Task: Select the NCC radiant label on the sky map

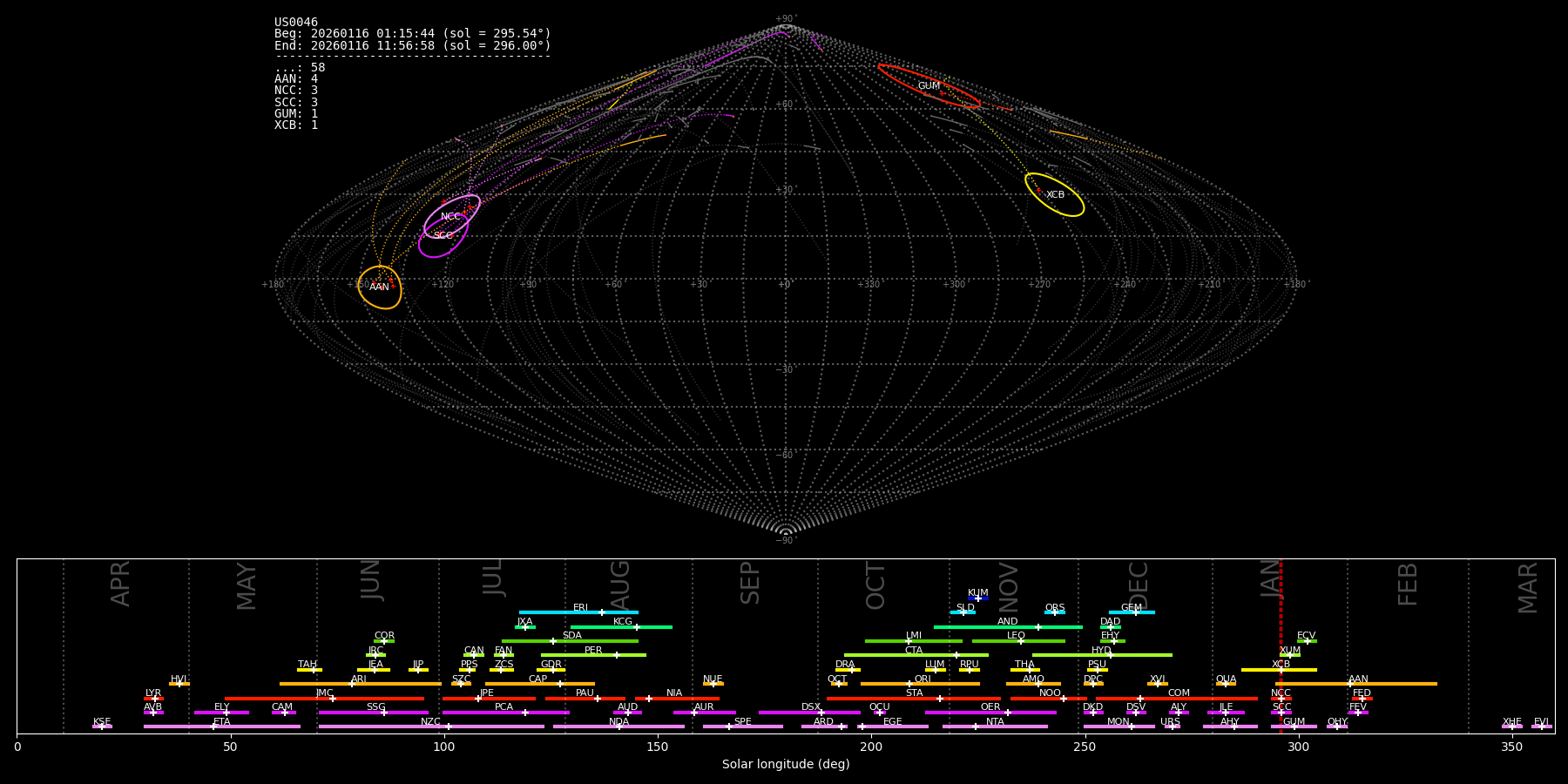Action: click(x=450, y=217)
